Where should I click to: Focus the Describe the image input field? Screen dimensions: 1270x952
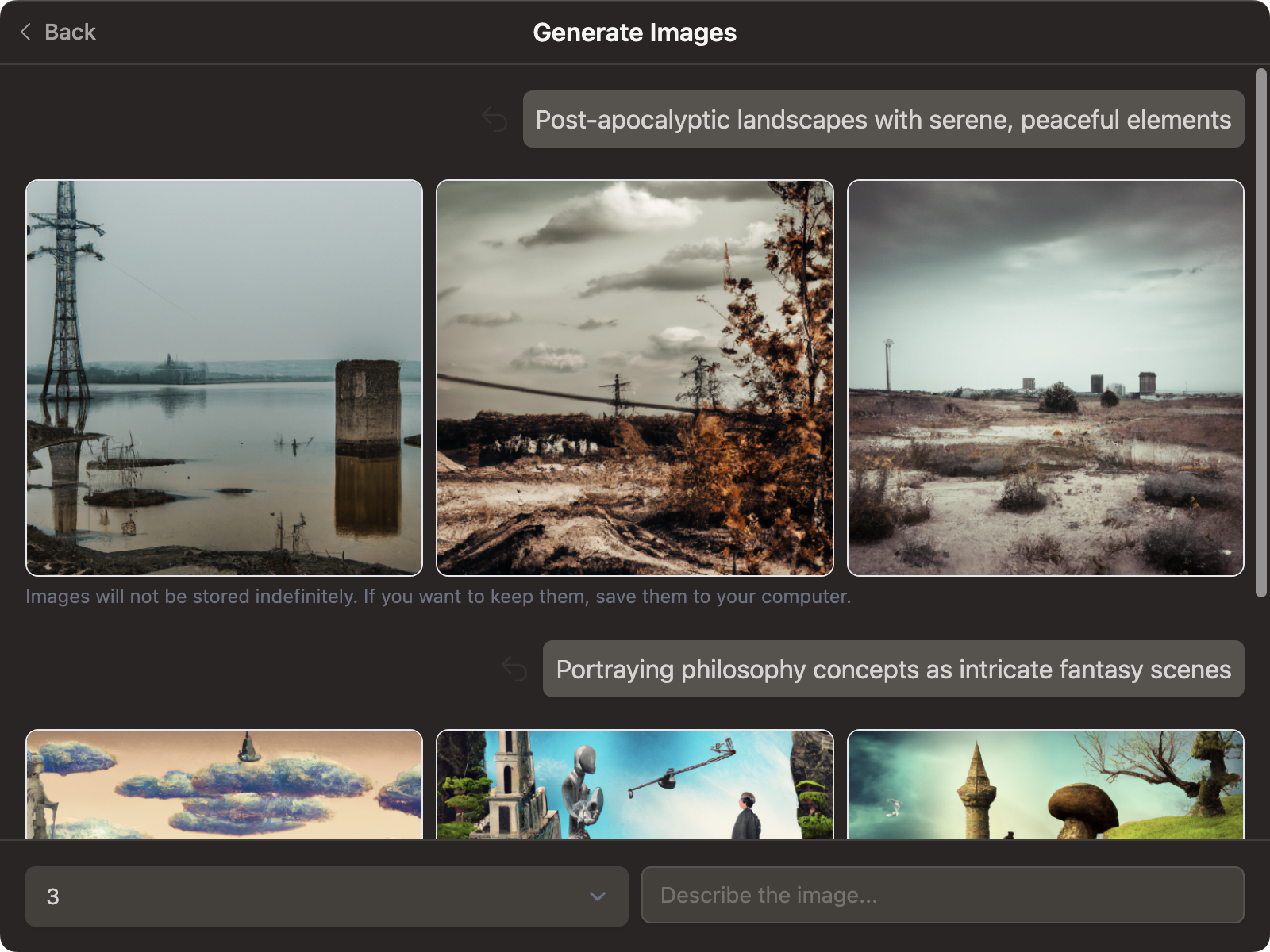pos(943,895)
